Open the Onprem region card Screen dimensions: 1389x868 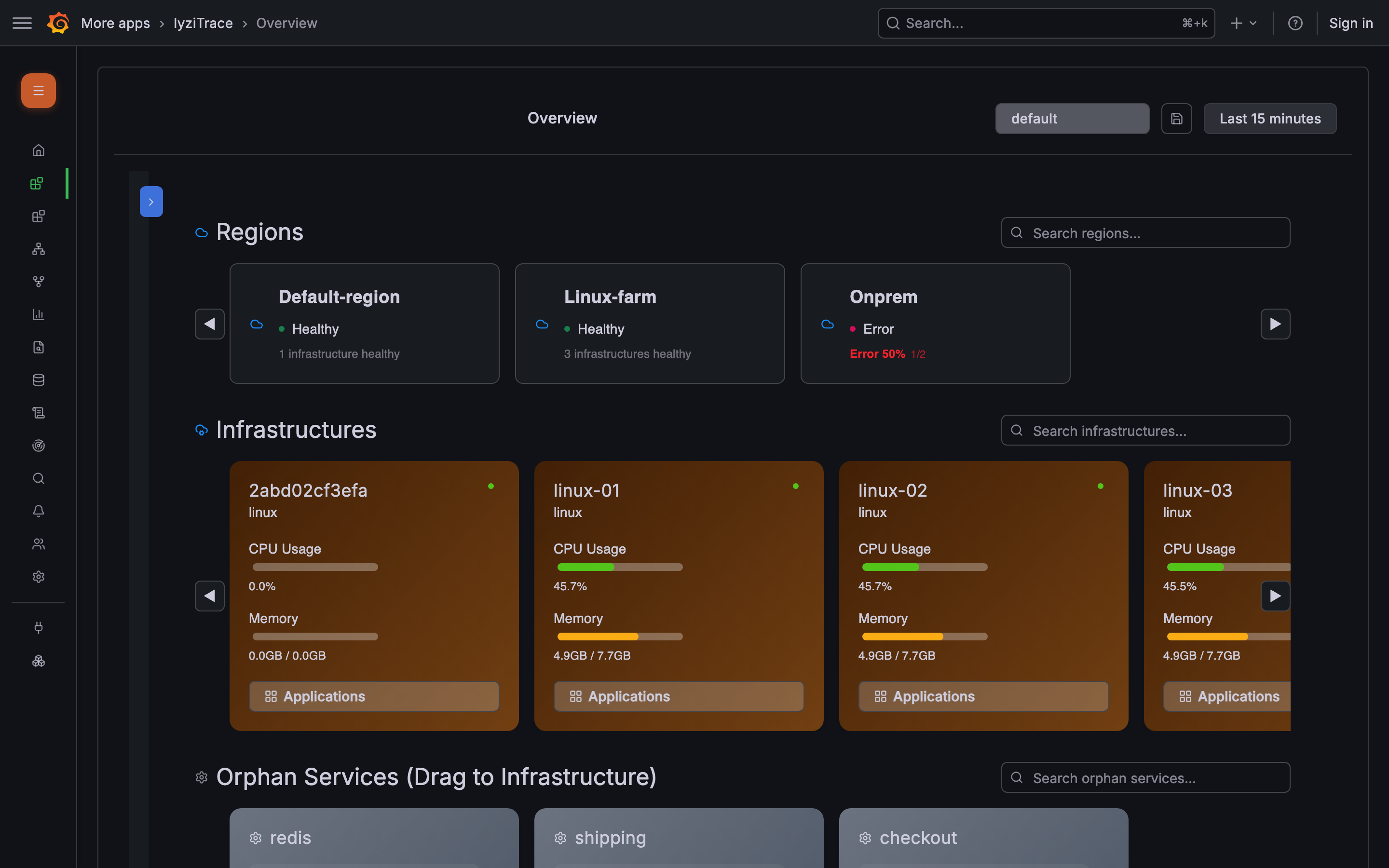coord(935,323)
